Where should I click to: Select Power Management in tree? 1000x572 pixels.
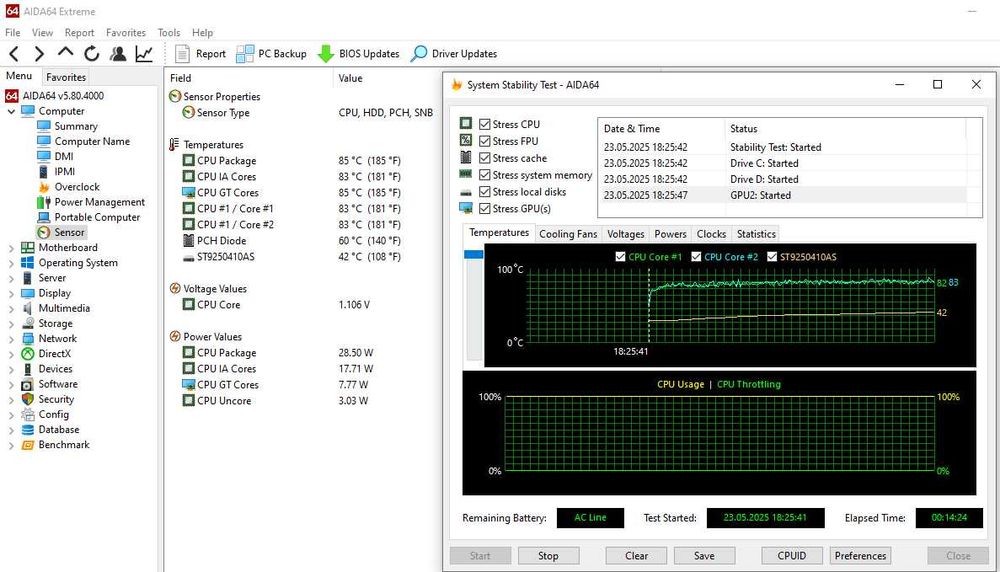click(99, 202)
